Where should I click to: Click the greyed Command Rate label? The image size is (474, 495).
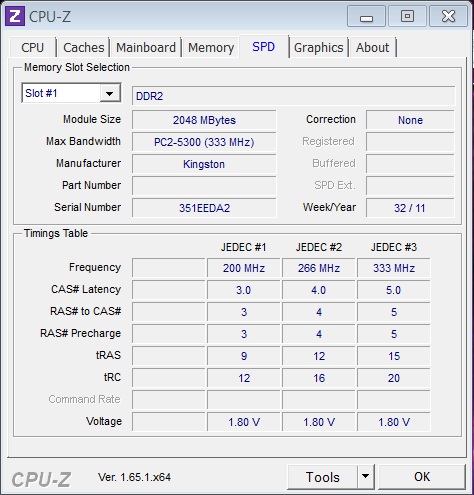tap(84, 399)
